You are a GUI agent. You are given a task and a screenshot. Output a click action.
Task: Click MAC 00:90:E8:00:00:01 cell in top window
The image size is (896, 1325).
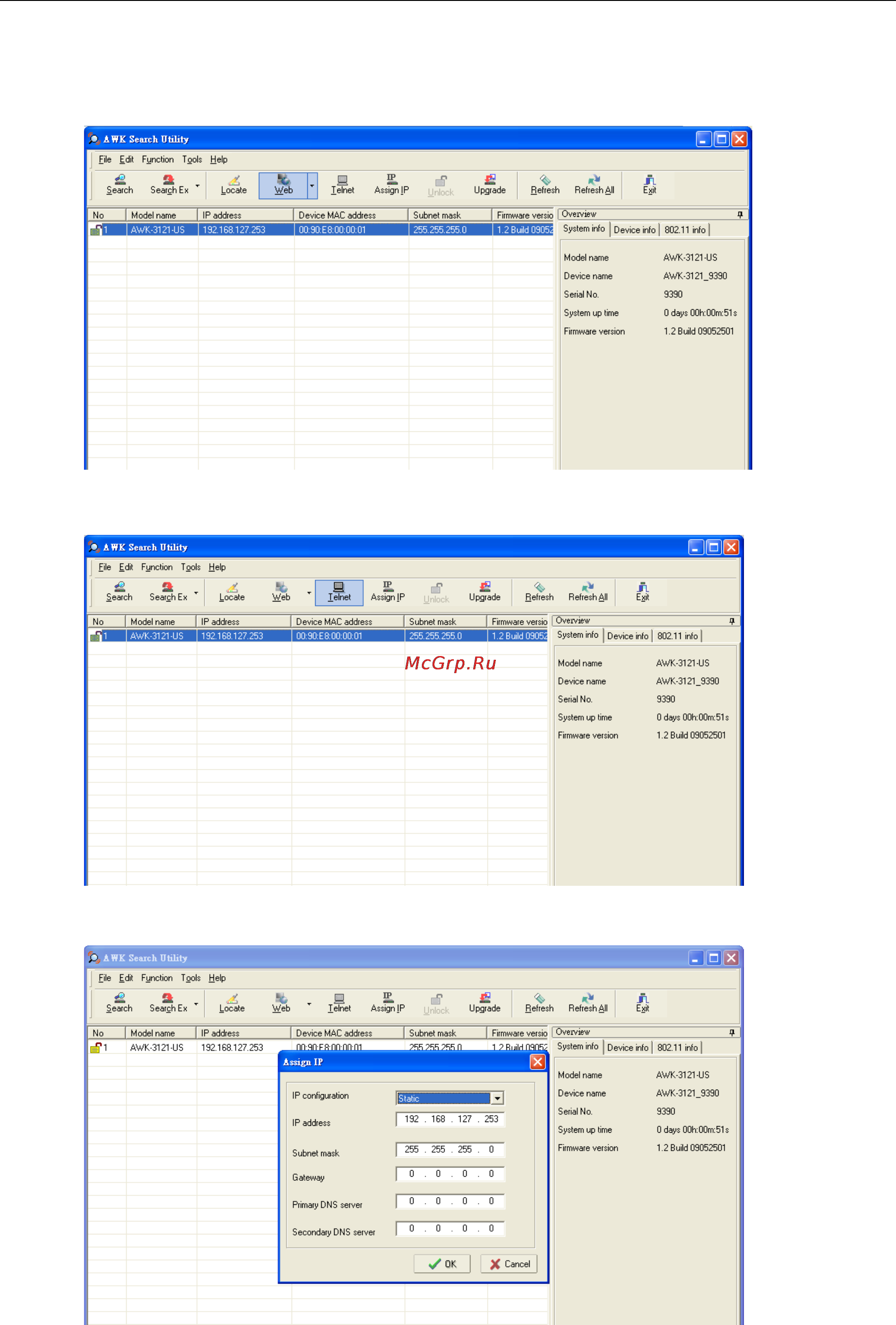pos(351,230)
